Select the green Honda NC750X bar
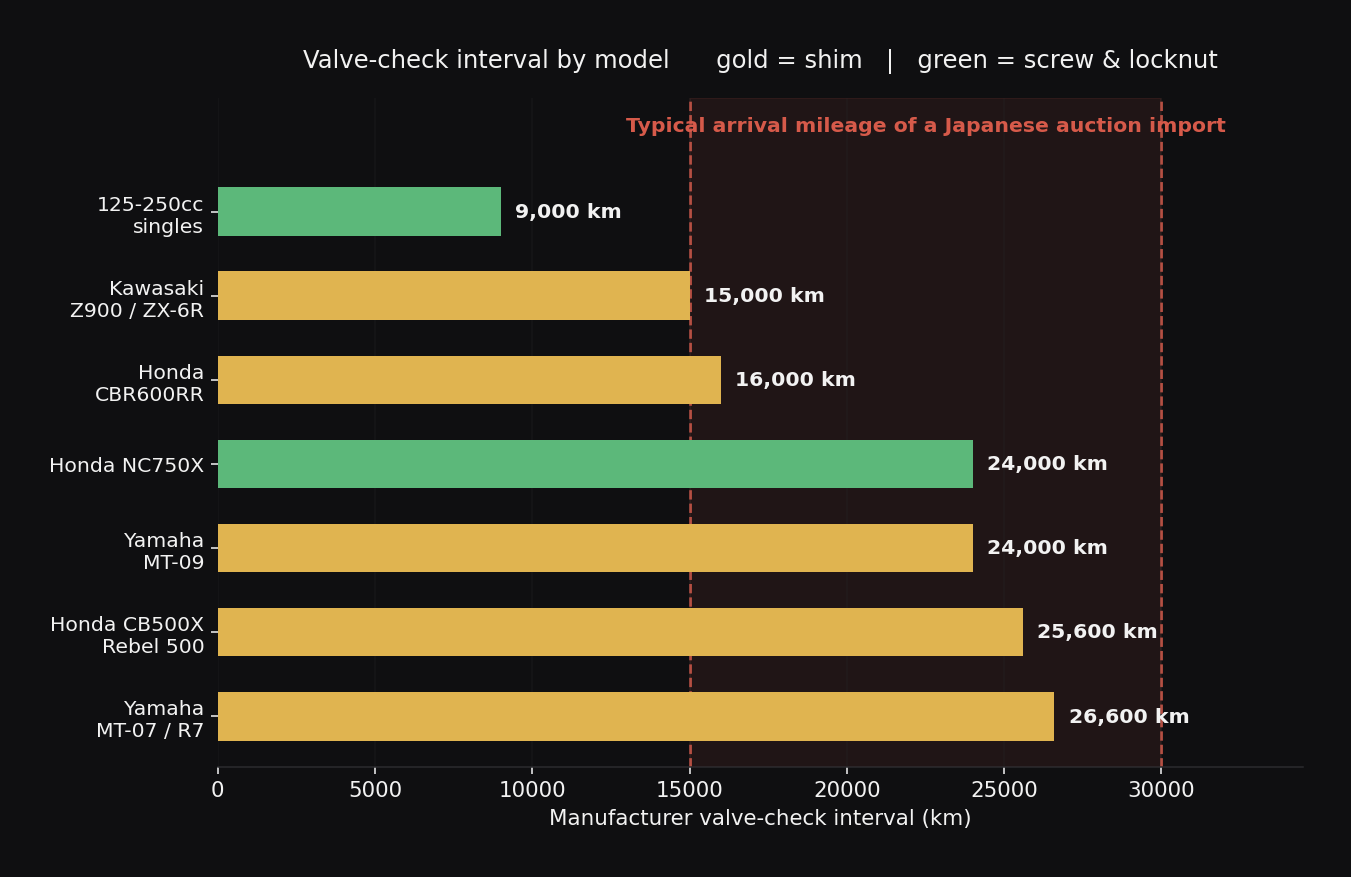The width and height of the screenshot is (1351, 877). pos(595,464)
